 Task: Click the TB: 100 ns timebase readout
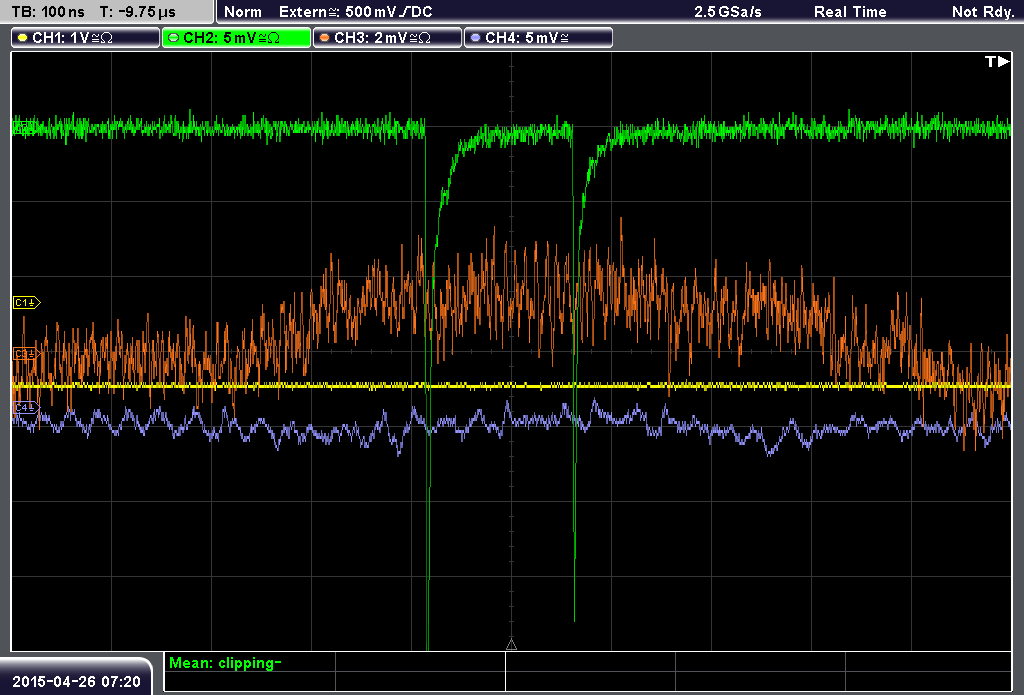[x=48, y=12]
